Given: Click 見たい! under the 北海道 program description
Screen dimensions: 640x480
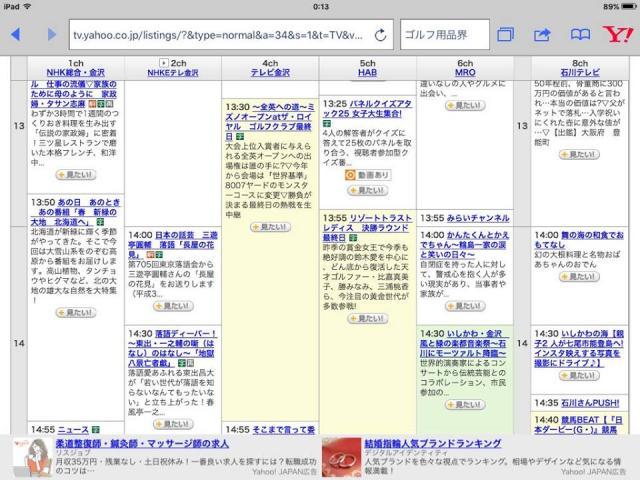Looking at the screenshot, I should click(76, 312).
